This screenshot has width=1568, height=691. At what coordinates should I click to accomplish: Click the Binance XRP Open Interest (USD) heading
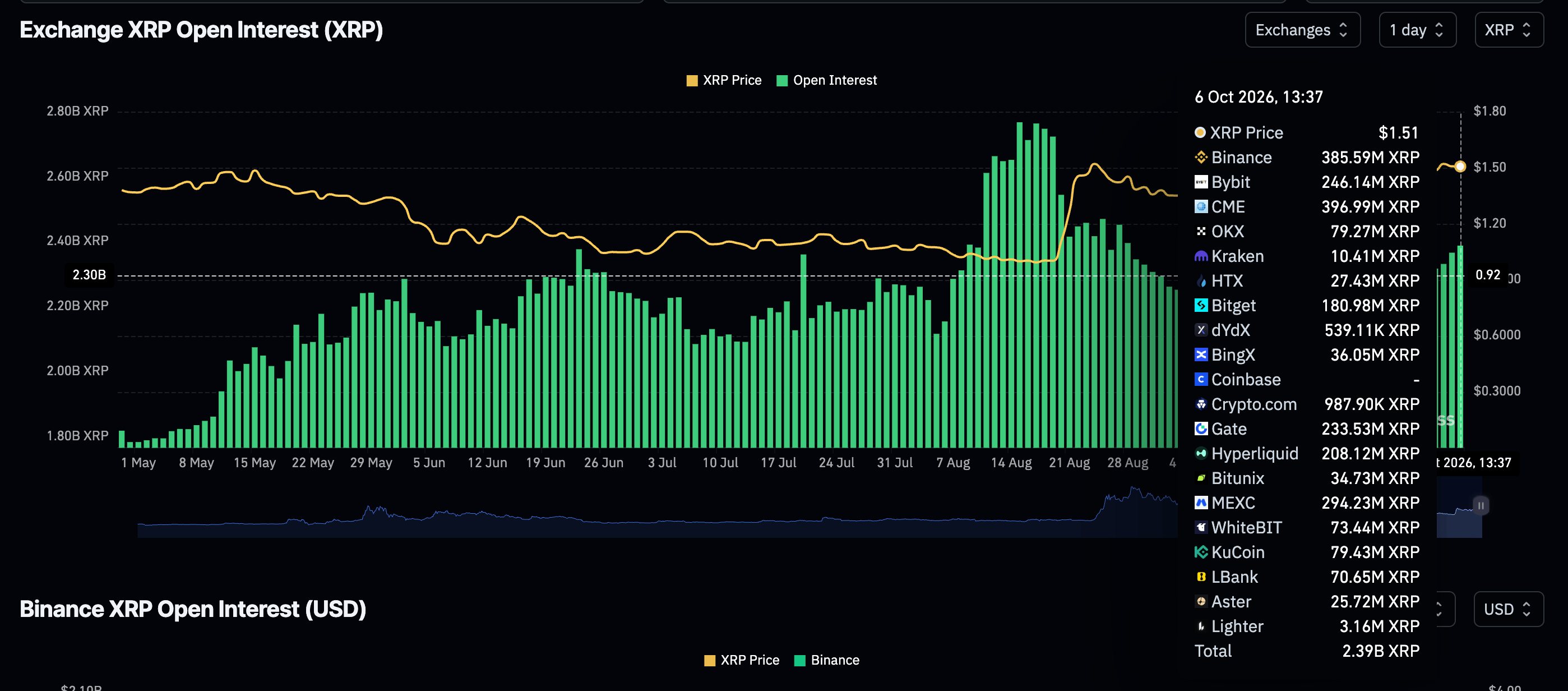pyautogui.click(x=193, y=609)
